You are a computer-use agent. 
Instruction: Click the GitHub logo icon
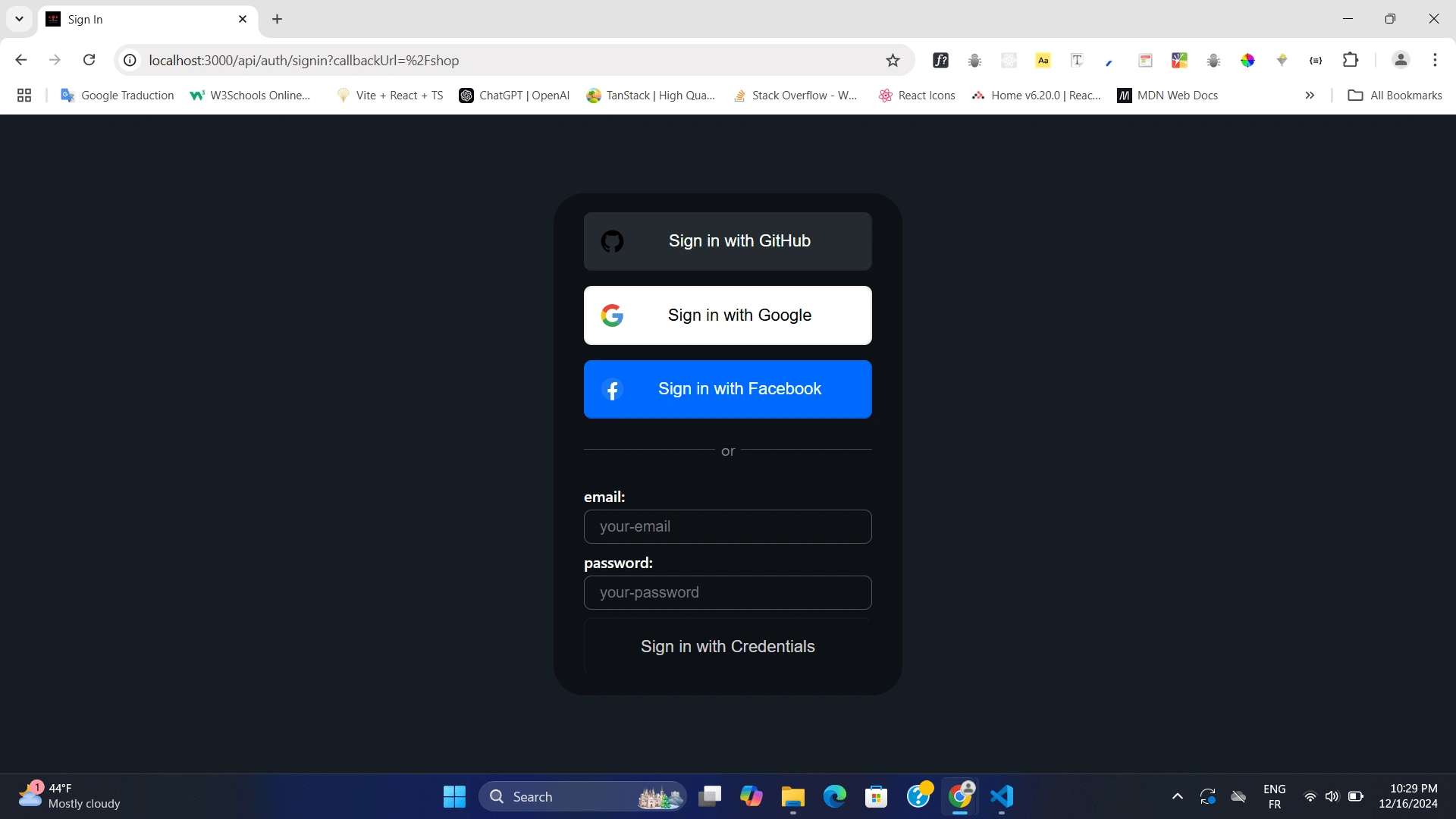pyautogui.click(x=612, y=241)
